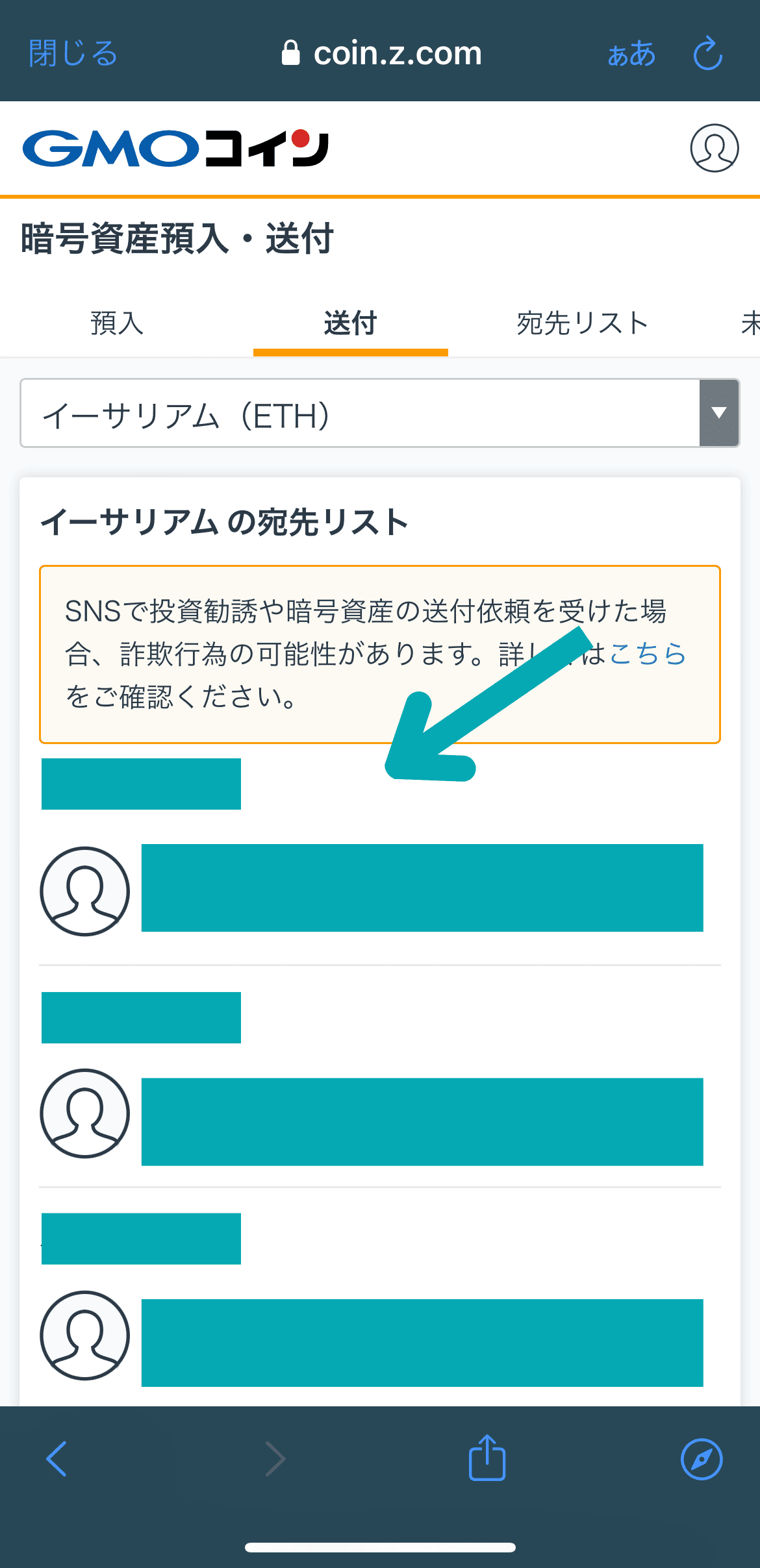Tap the 閉じる button
760x1568 pixels.
pos(73,53)
